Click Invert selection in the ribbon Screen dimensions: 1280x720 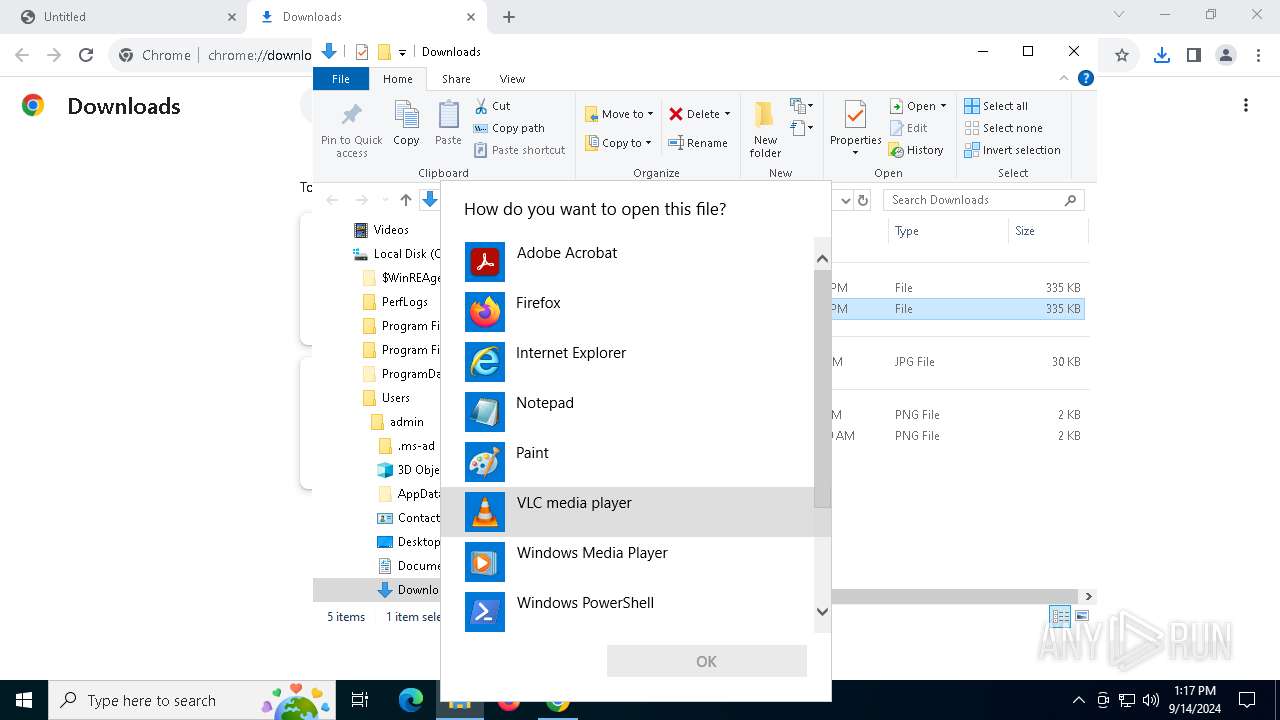[x=1012, y=150]
